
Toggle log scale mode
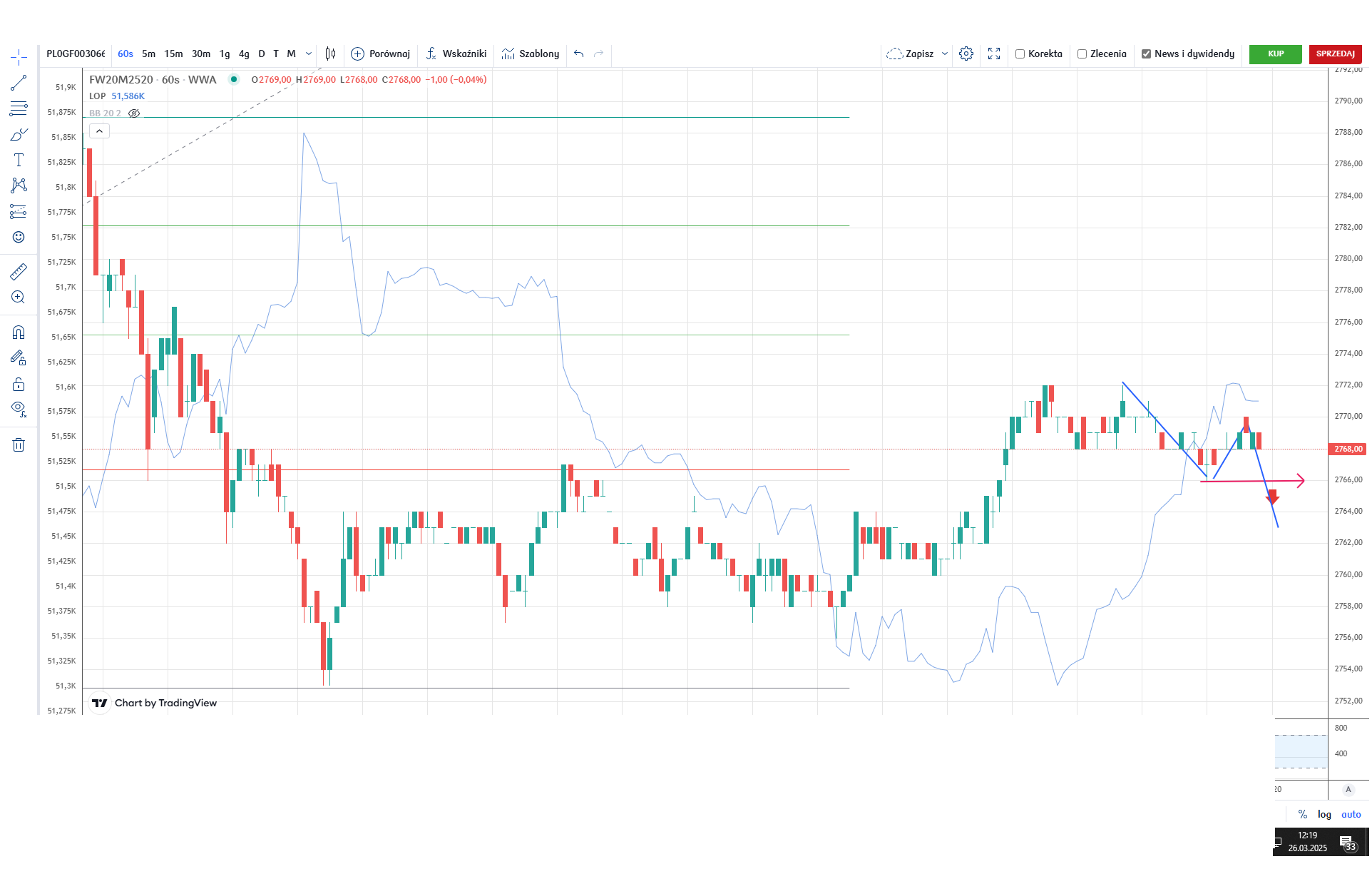click(1324, 814)
